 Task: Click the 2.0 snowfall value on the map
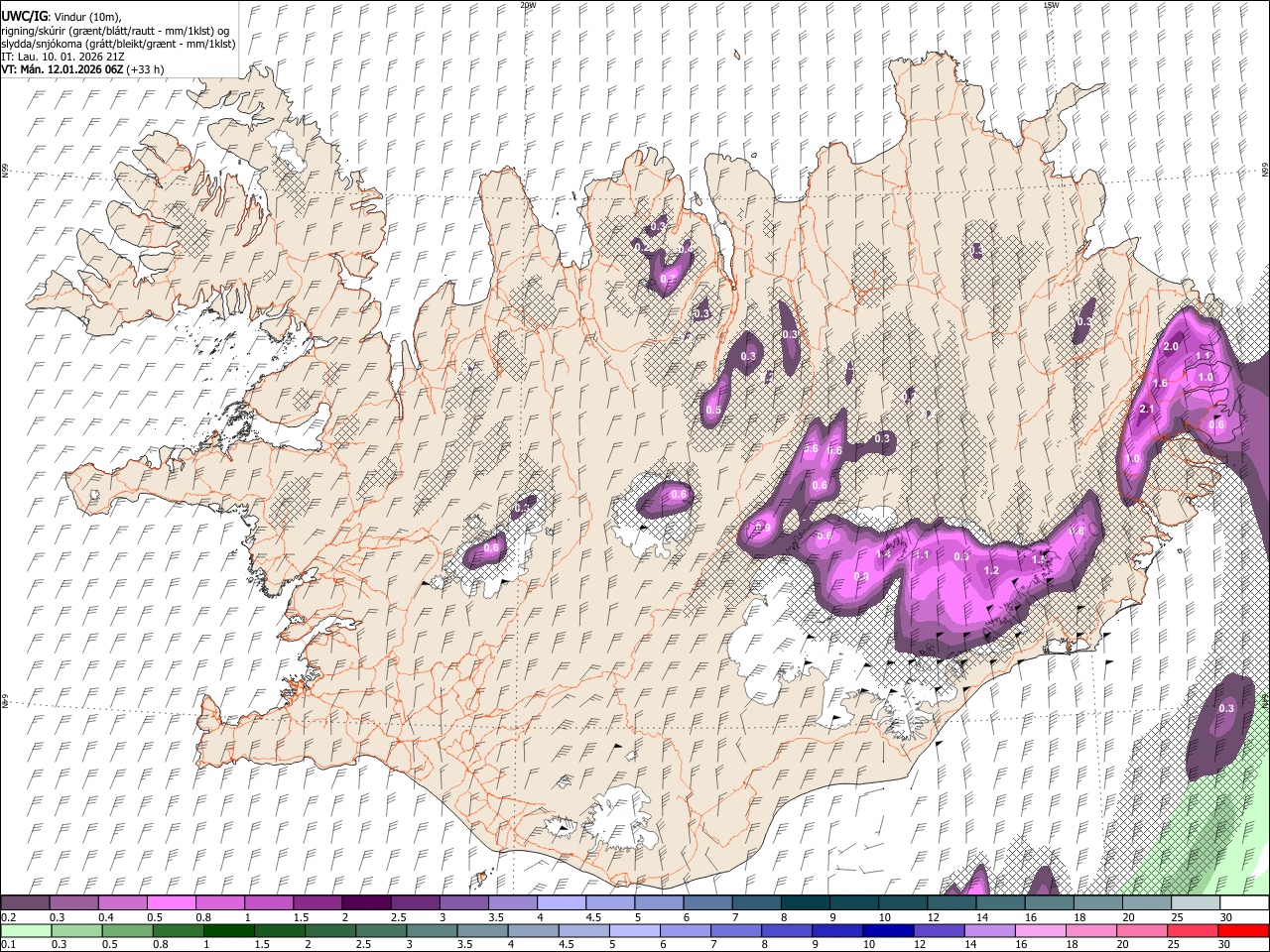coord(1171,346)
